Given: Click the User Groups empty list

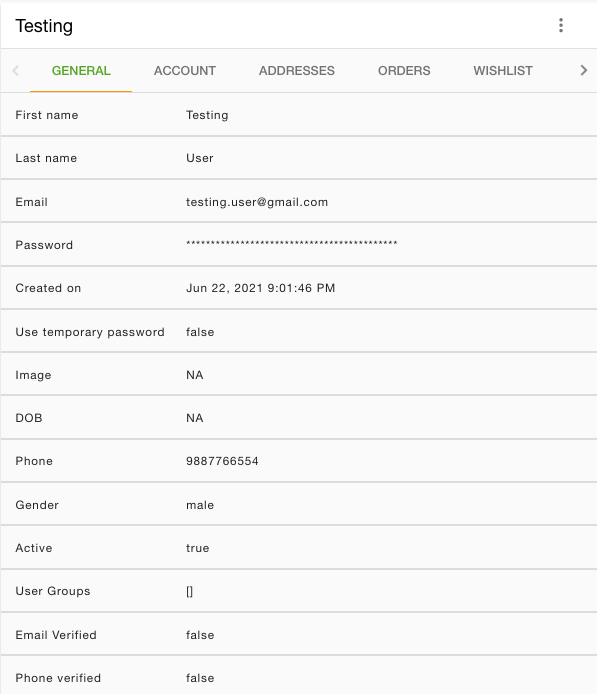Looking at the screenshot, I should coord(189,591).
